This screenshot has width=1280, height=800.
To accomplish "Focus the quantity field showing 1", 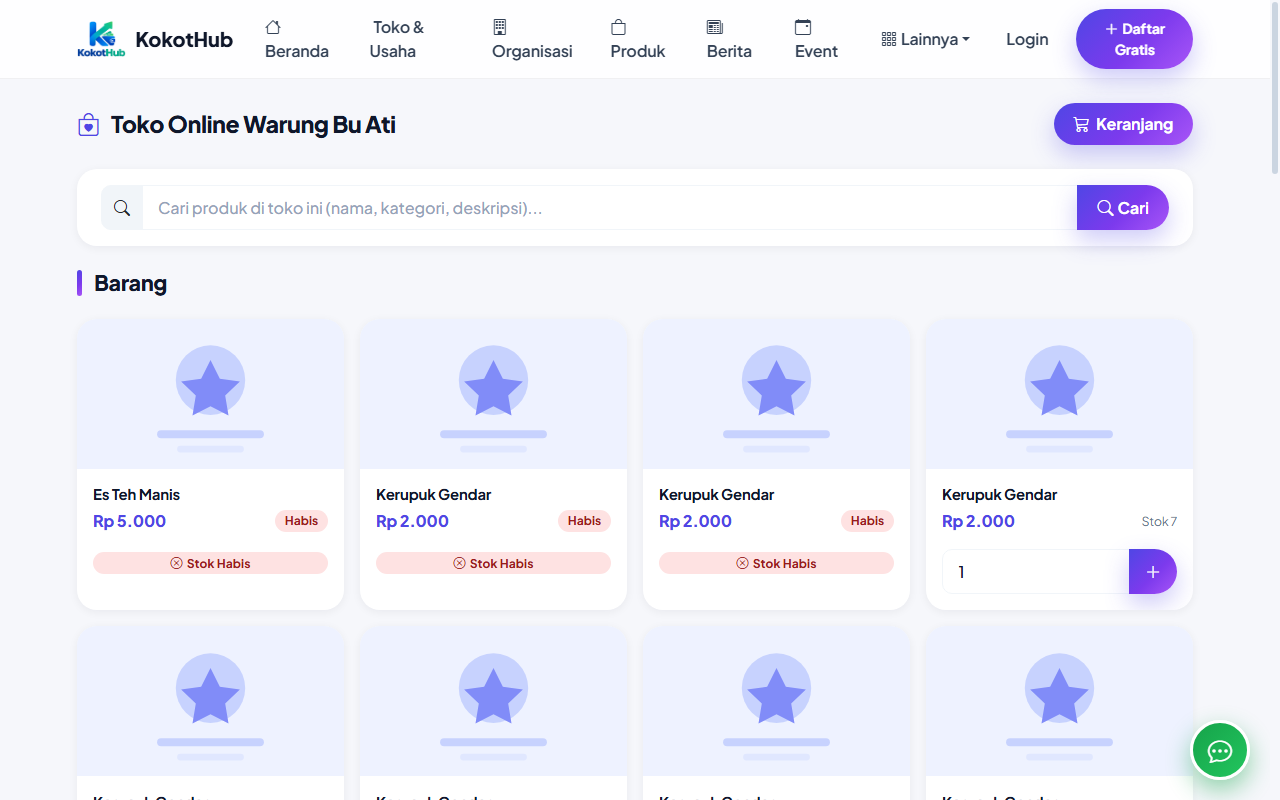I will 1035,572.
